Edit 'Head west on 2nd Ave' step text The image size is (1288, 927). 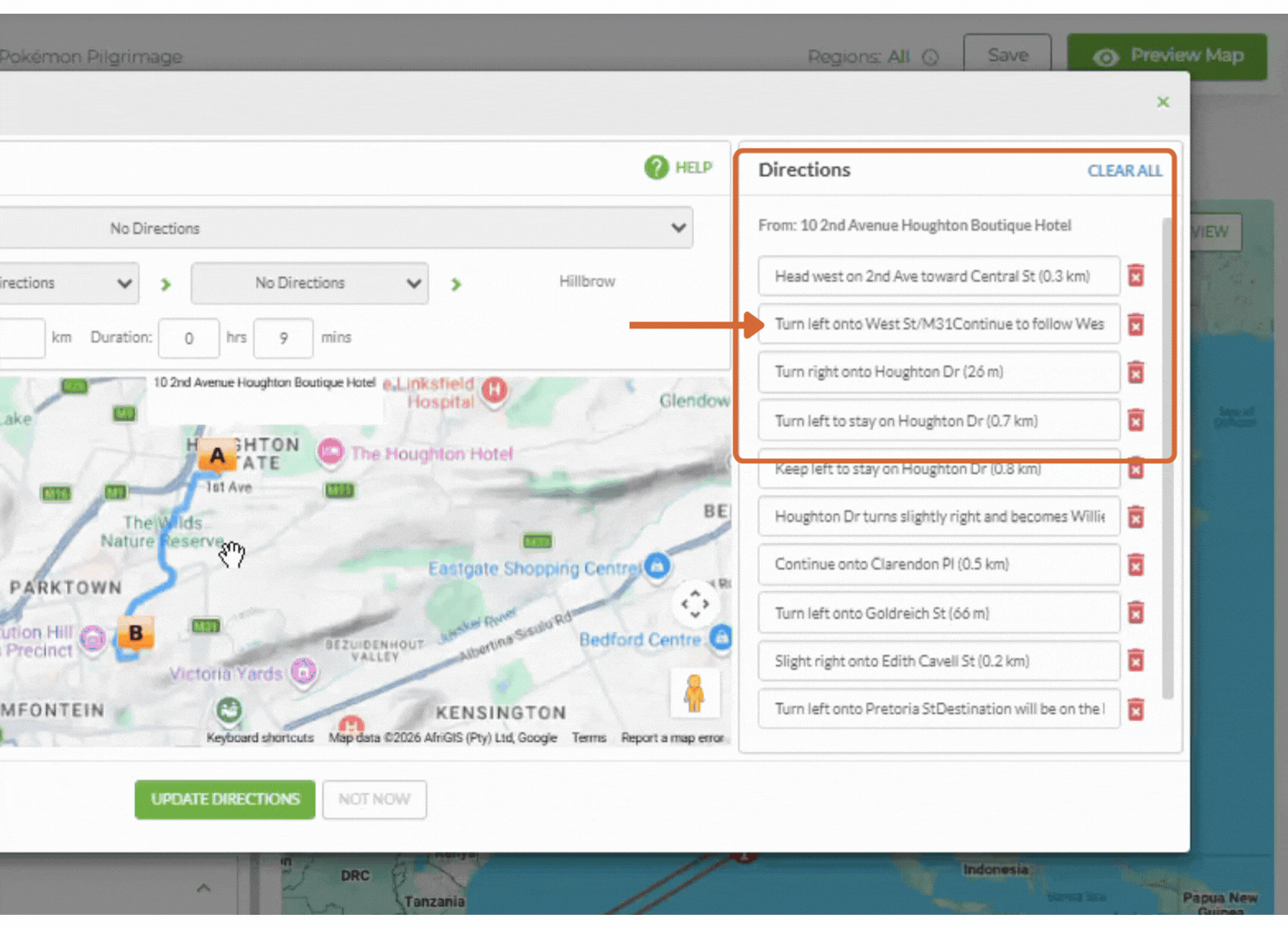pyautogui.click(x=939, y=276)
